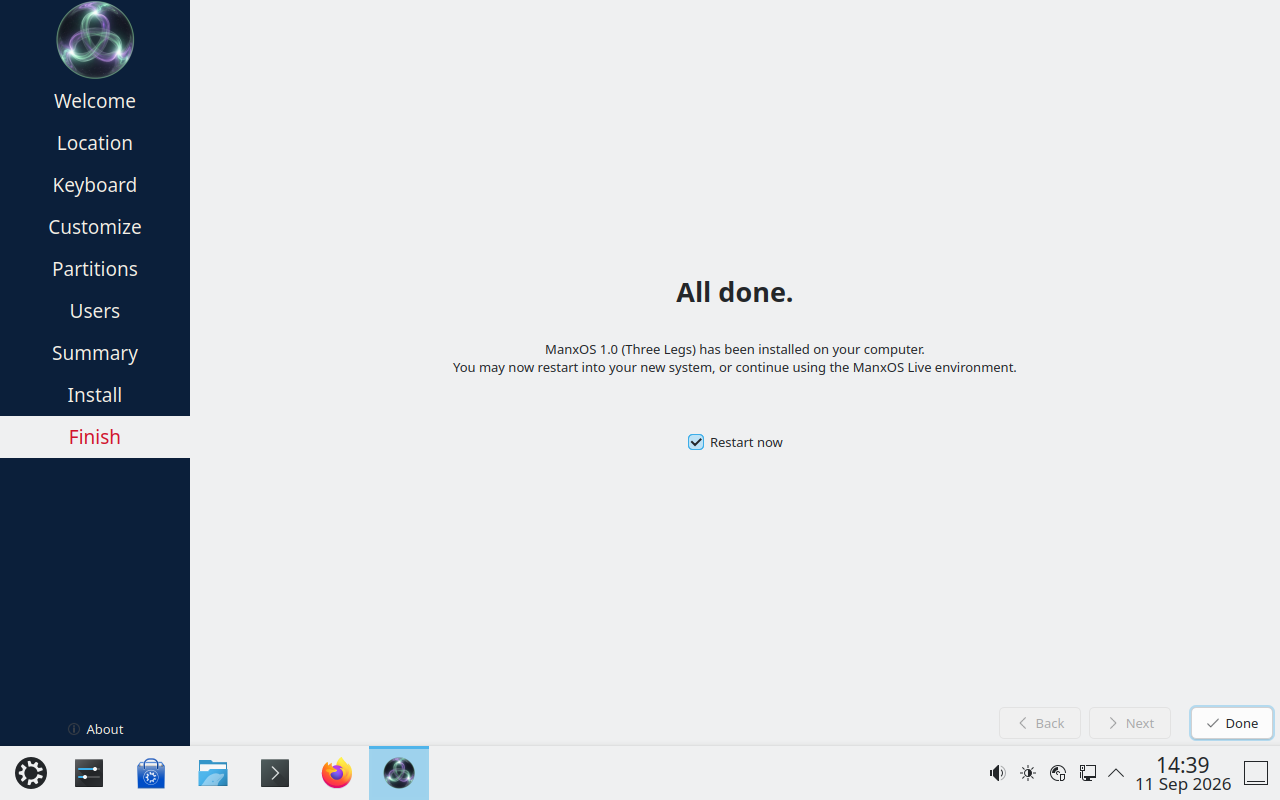Viewport: 1280px width, 800px height.
Task: Open the Discover software store
Action: click(x=151, y=773)
